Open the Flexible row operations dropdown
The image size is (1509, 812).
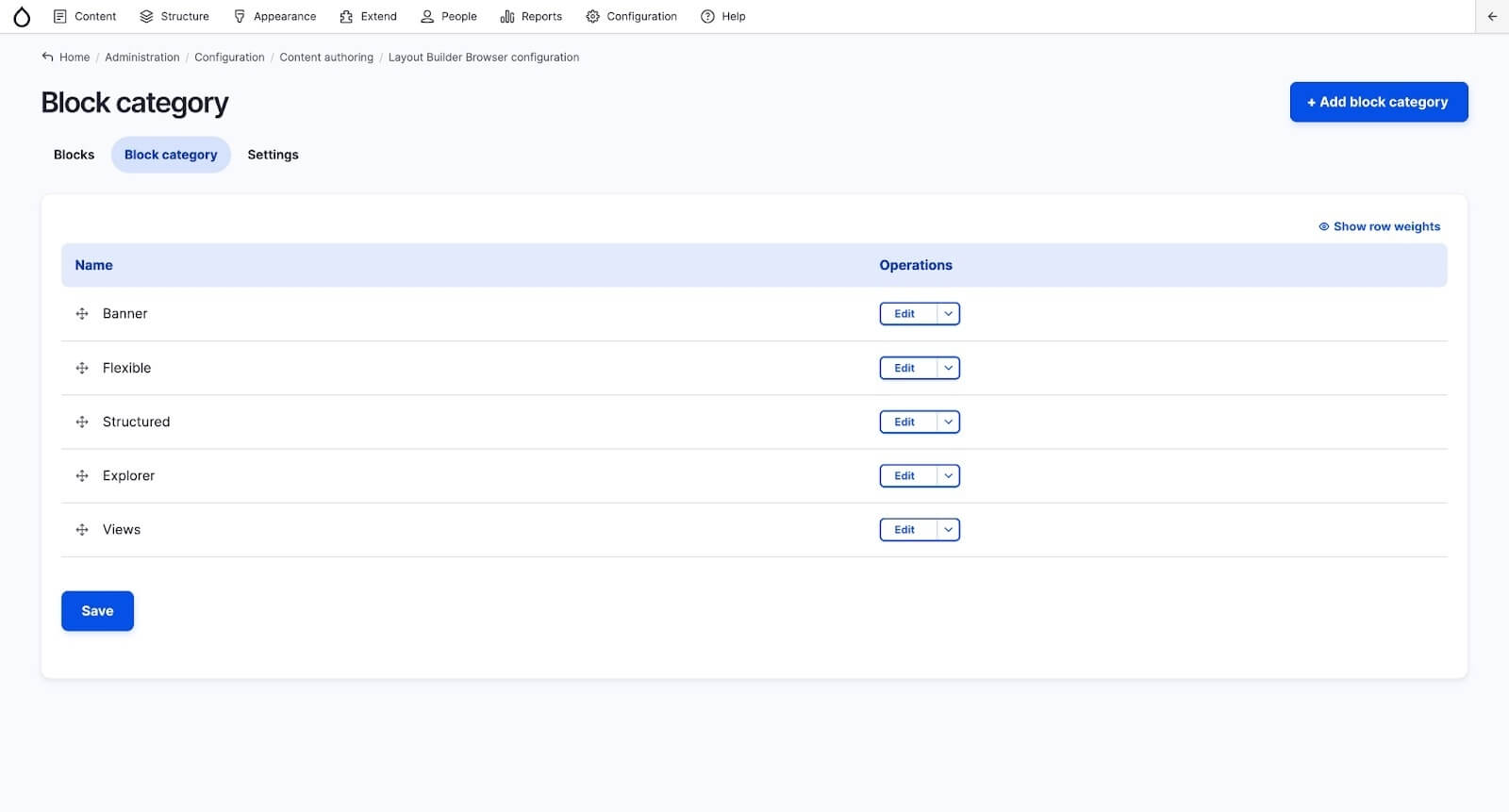pos(948,368)
